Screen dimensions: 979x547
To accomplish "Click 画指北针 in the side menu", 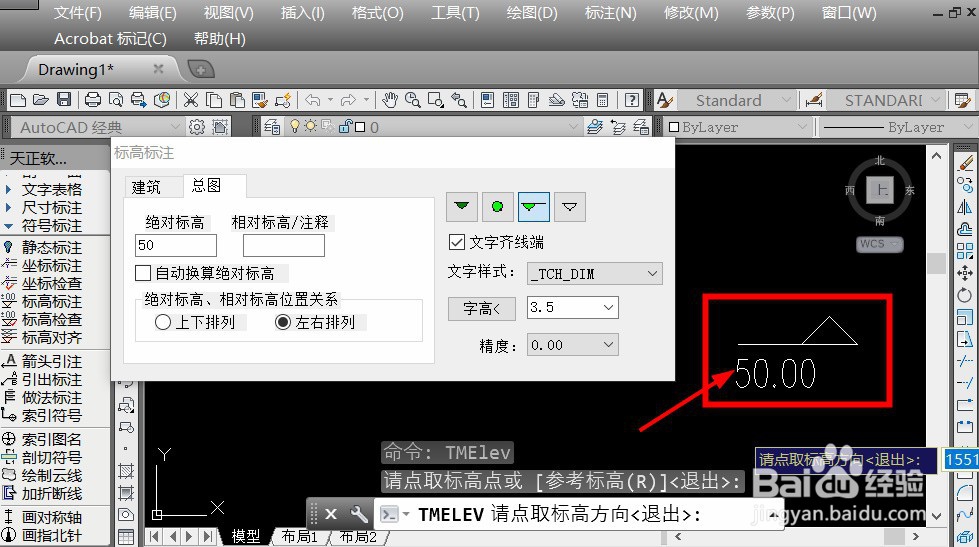I will click(x=52, y=535).
